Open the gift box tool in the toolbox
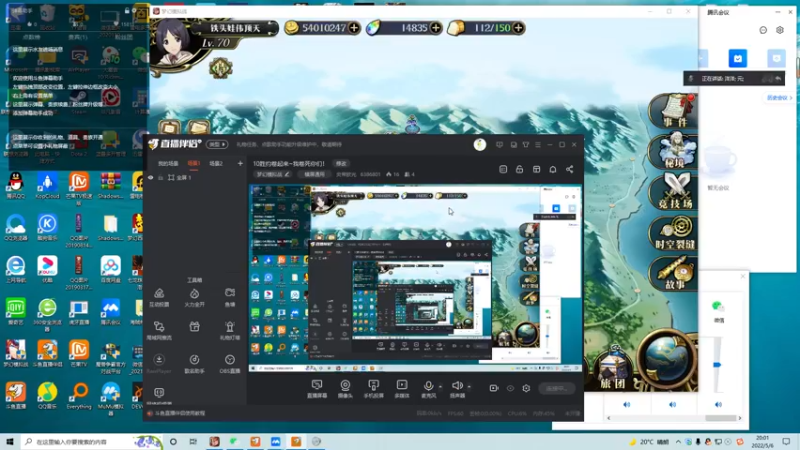Viewport: 800px width, 450px height. click(x=194, y=327)
